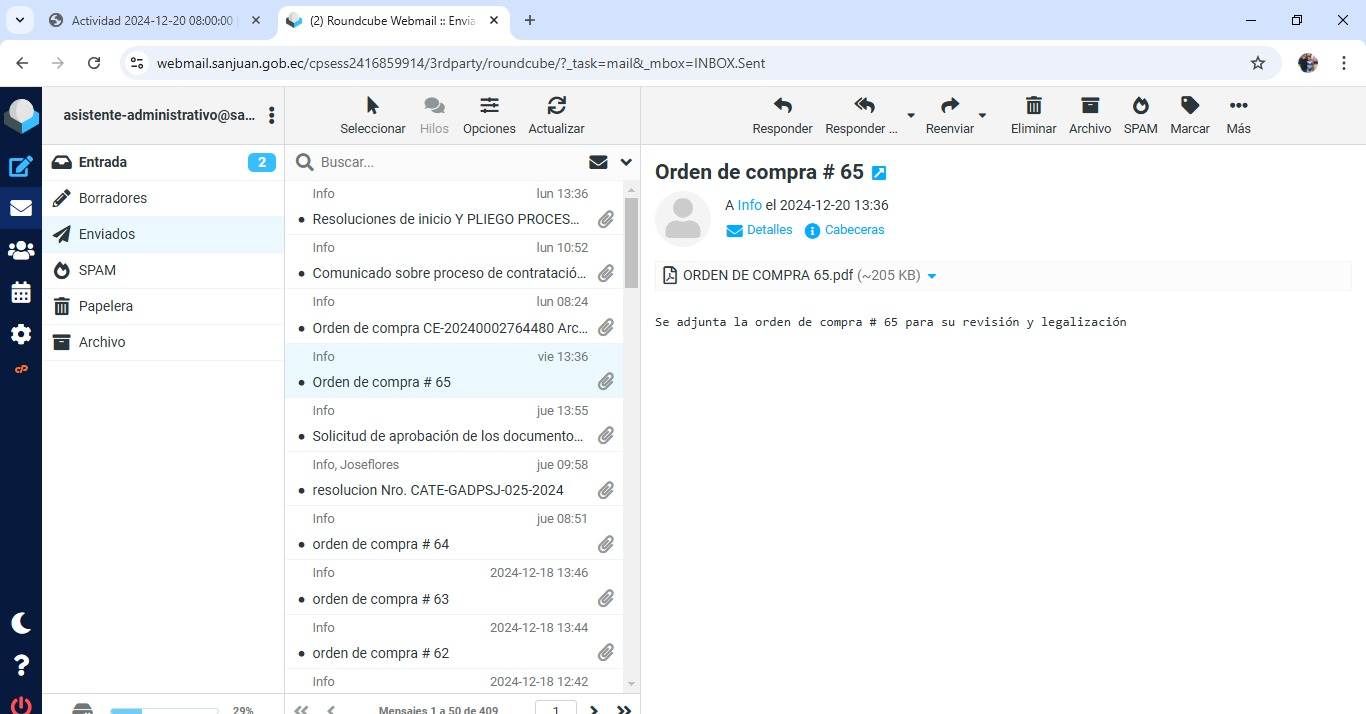This screenshot has width=1366, height=714.
Task: Expand the Responder a todos dropdown arrow
Action: pyautogui.click(x=910, y=115)
